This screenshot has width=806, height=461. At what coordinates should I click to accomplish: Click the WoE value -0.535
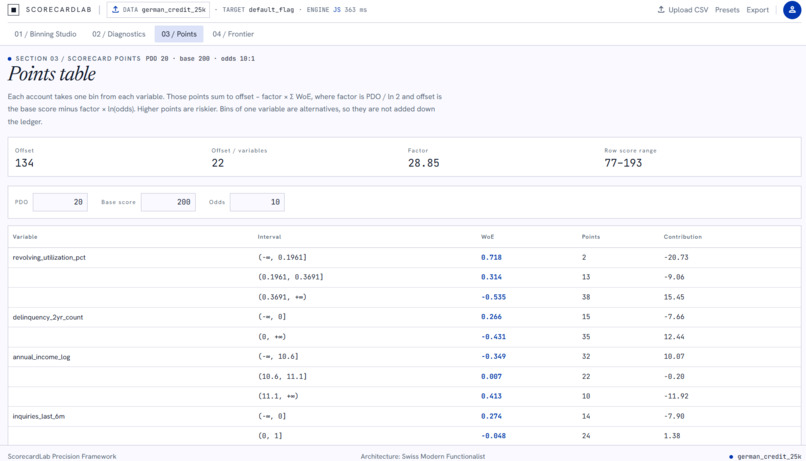[x=493, y=297]
